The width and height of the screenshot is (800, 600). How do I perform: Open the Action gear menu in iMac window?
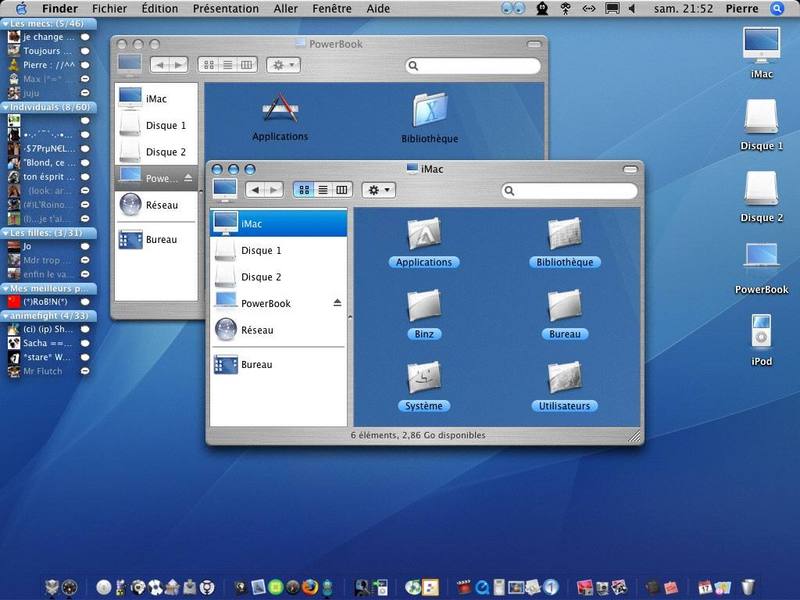point(379,190)
